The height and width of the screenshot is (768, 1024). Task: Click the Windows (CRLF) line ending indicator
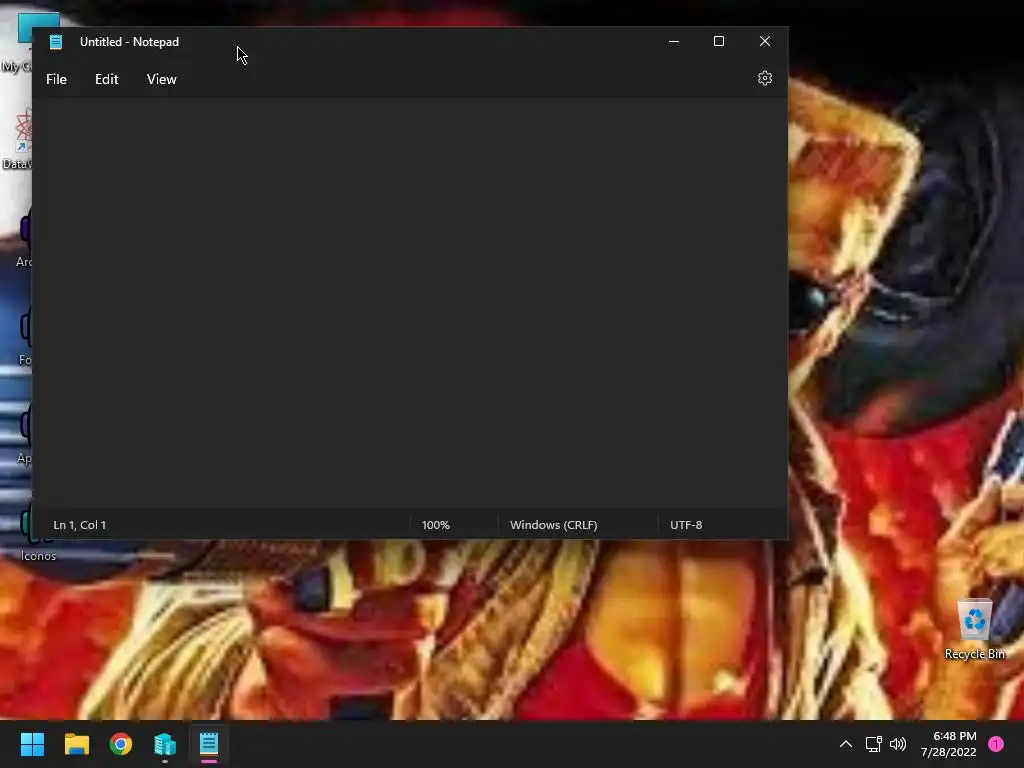[x=554, y=525]
